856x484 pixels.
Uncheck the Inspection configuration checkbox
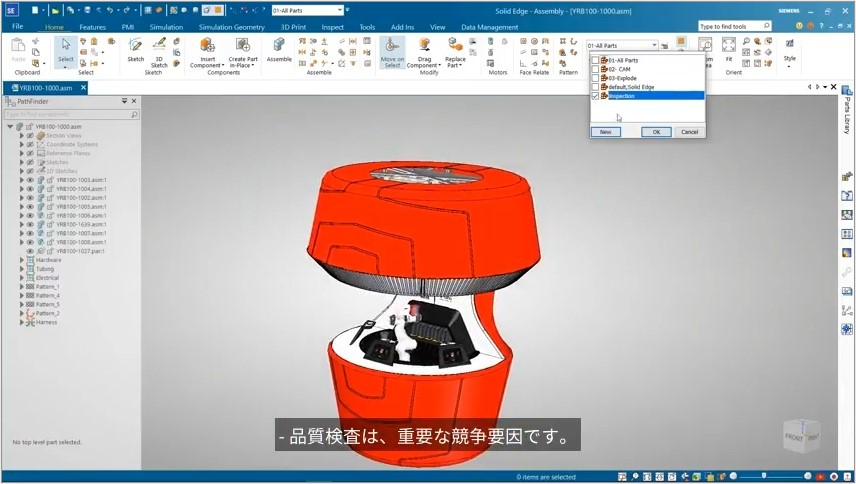[596, 96]
